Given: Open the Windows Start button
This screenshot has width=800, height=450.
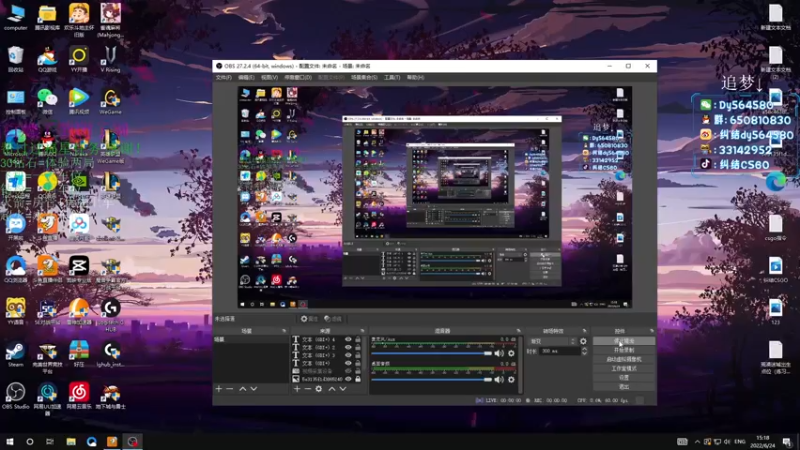Looking at the screenshot, I should [9, 441].
